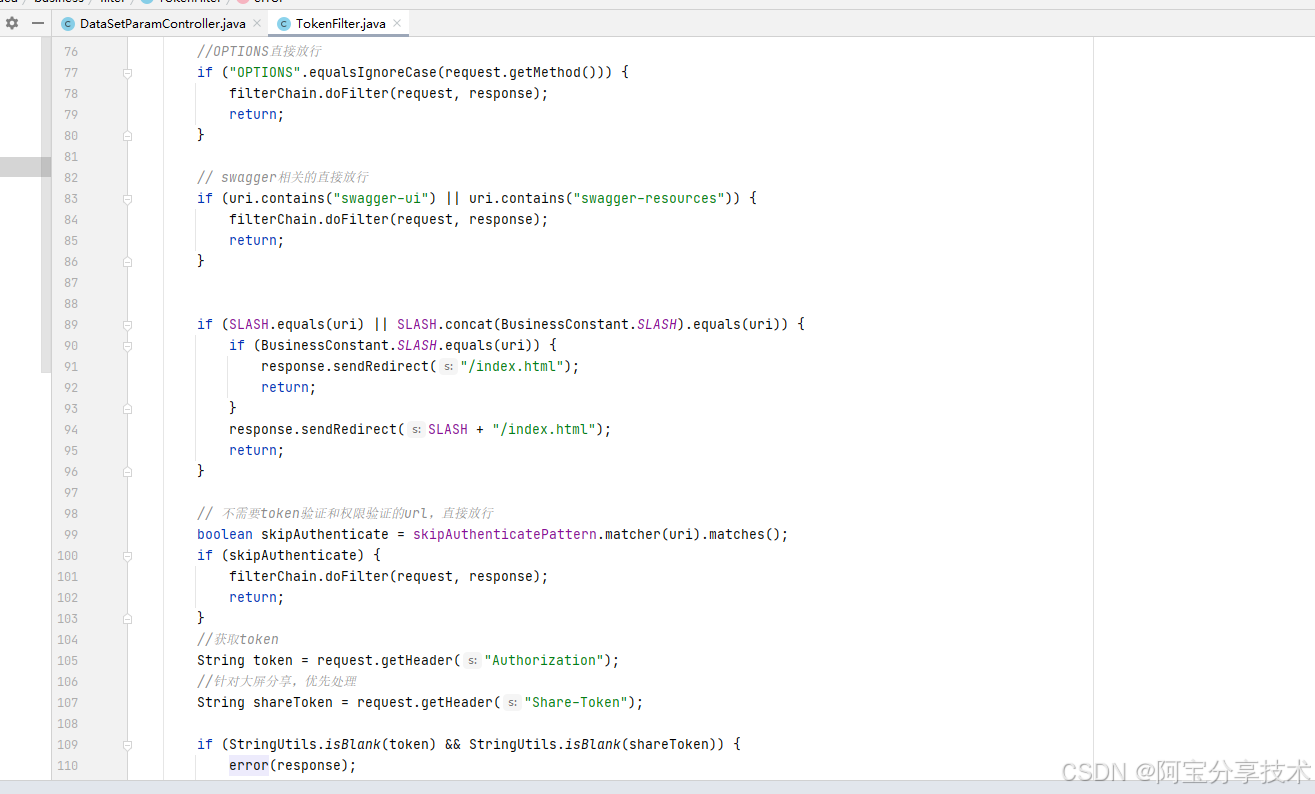Select the TokenFilter.java tab
This screenshot has height=794, width=1315.
339,23
